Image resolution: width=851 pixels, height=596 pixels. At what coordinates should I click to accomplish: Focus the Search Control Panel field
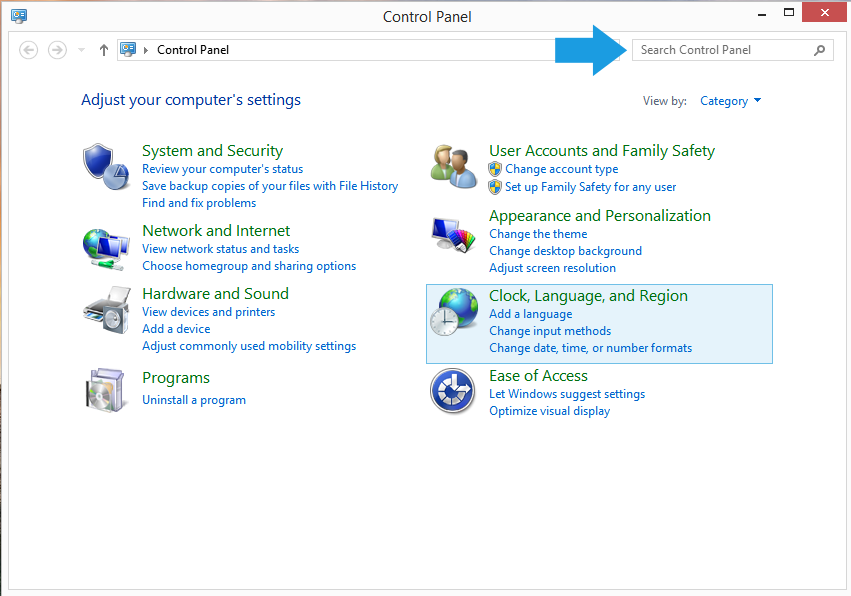[x=733, y=50]
